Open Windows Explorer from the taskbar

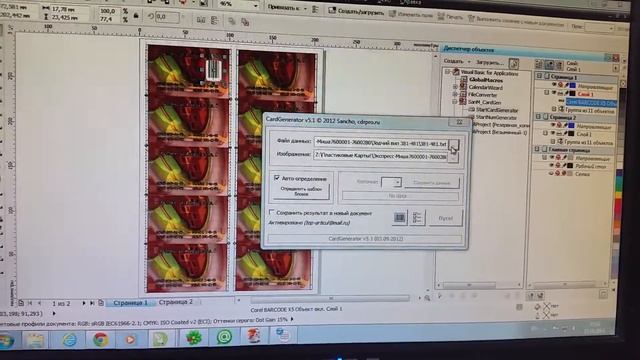tap(35, 340)
